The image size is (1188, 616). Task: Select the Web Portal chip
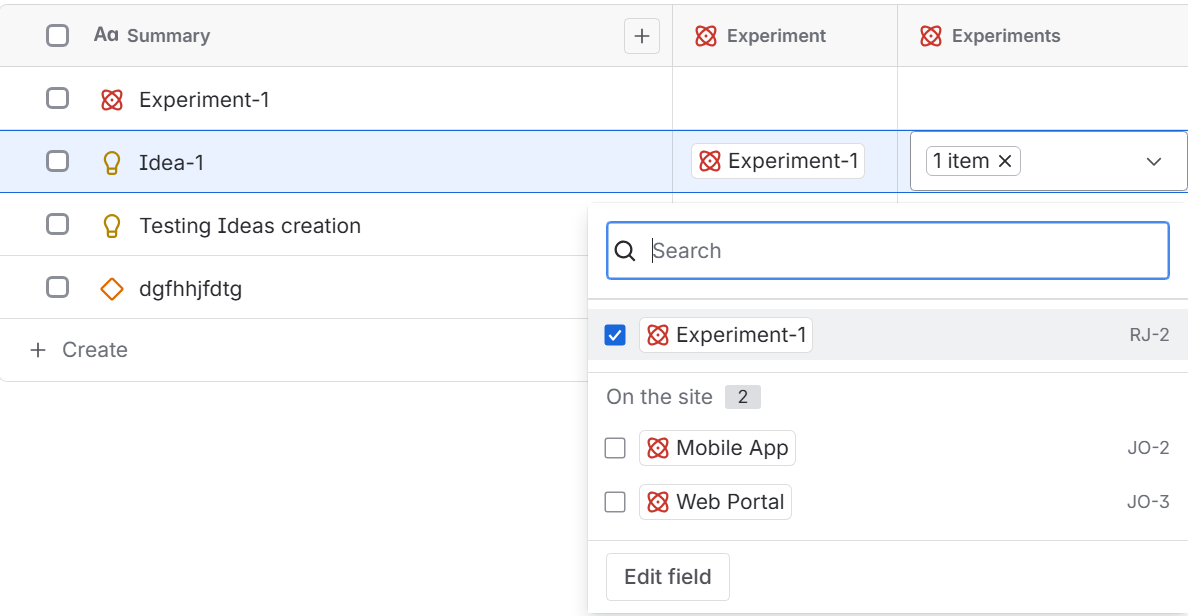click(715, 502)
